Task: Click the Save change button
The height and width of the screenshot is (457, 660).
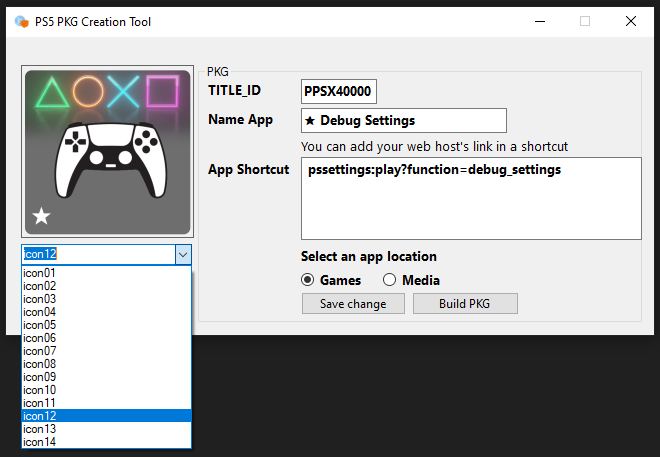Action: tap(353, 304)
